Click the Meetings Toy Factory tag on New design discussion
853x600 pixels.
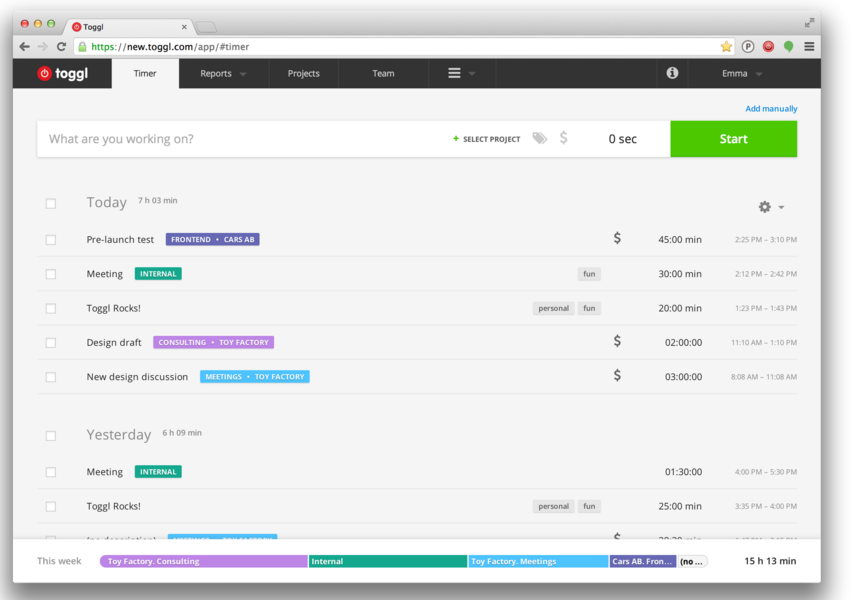coord(255,376)
